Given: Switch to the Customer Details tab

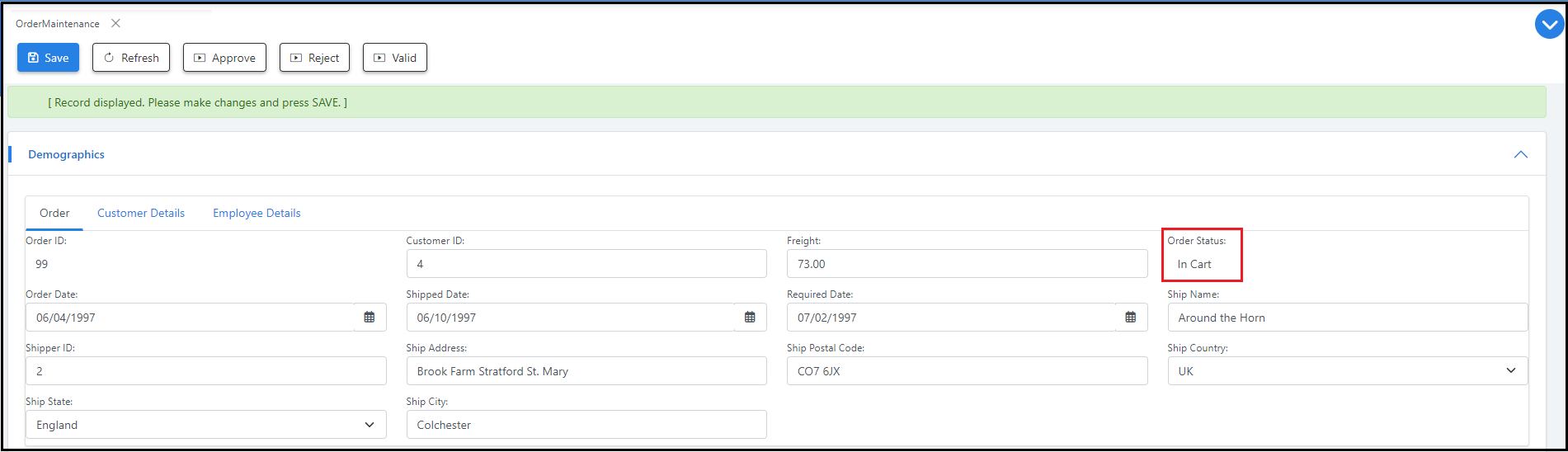Looking at the screenshot, I should click(x=141, y=213).
